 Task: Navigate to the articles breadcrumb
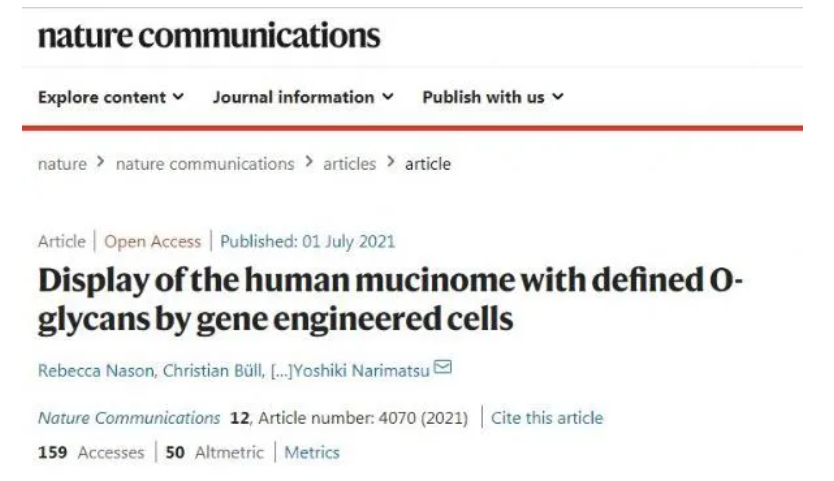click(349, 164)
